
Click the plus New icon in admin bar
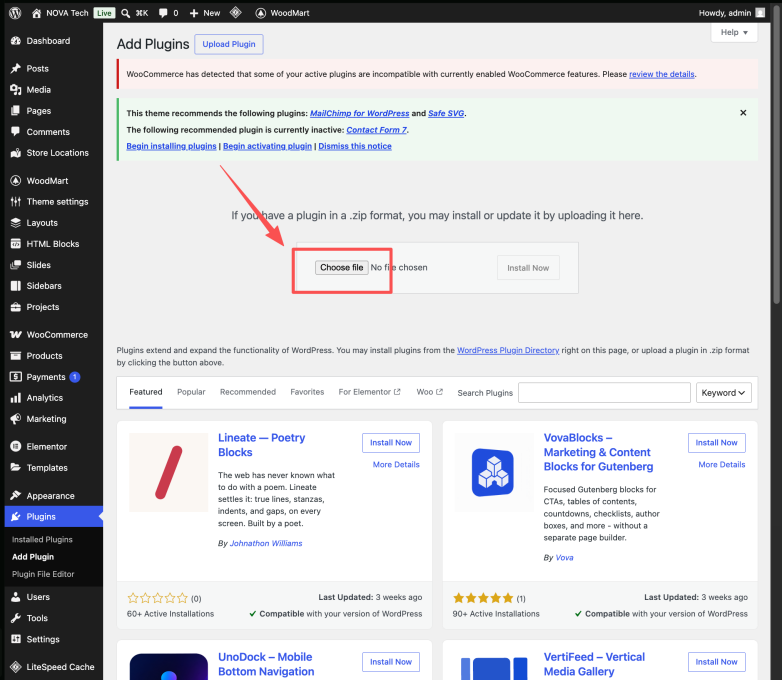coord(194,13)
